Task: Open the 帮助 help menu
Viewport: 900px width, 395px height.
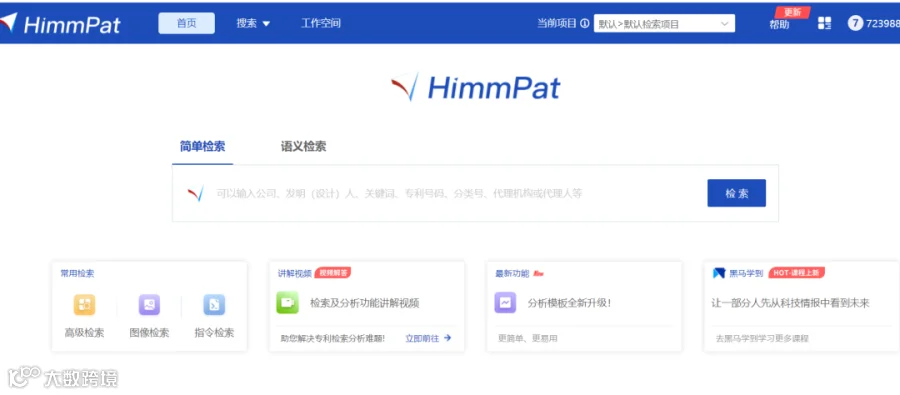Action: pos(779,25)
